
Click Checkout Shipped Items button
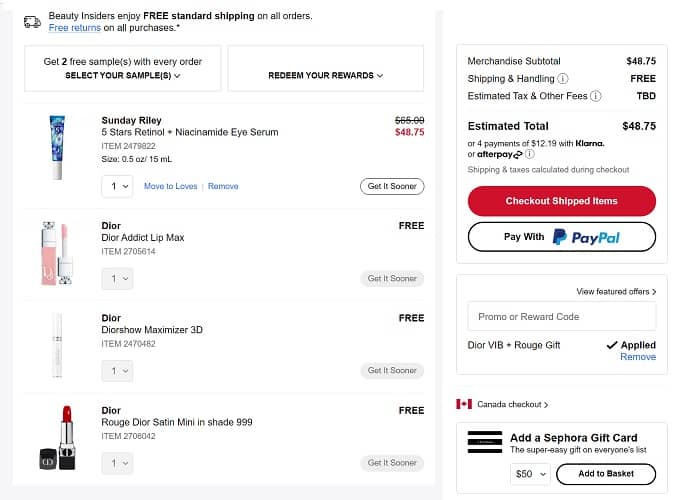click(561, 201)
